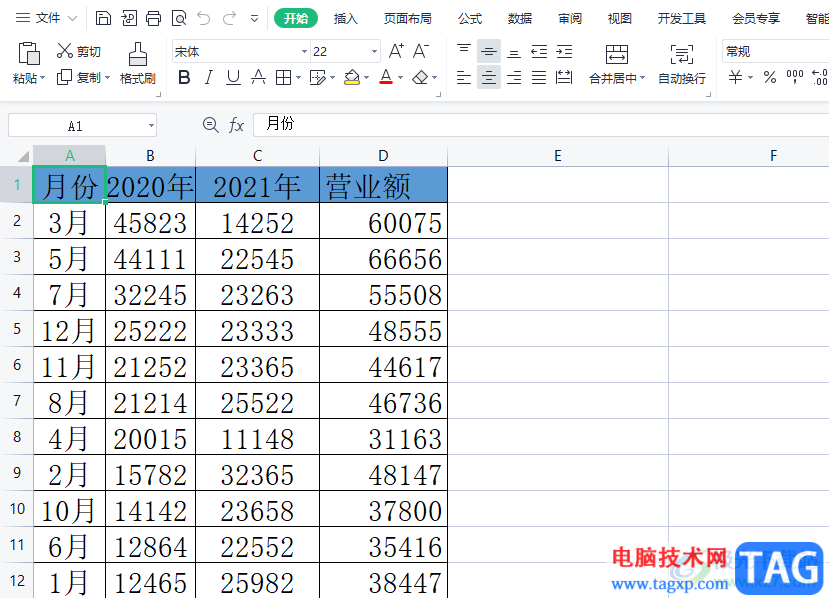Expand the quick access toolbar customize arrow
Viewport: 829px width, 598px height.
point(254,19)
